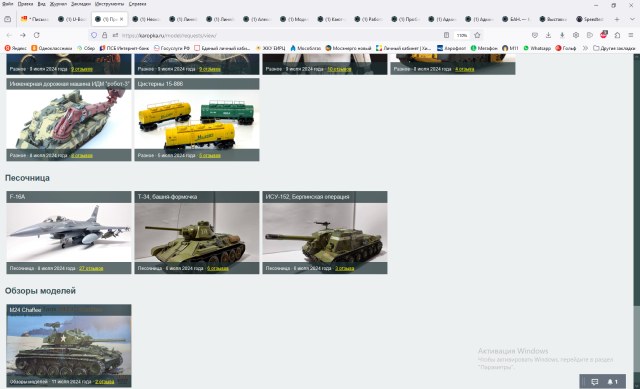Click the padlock site security icon
This screenshot has width=640, height=389.
click(x=104, y=36)
